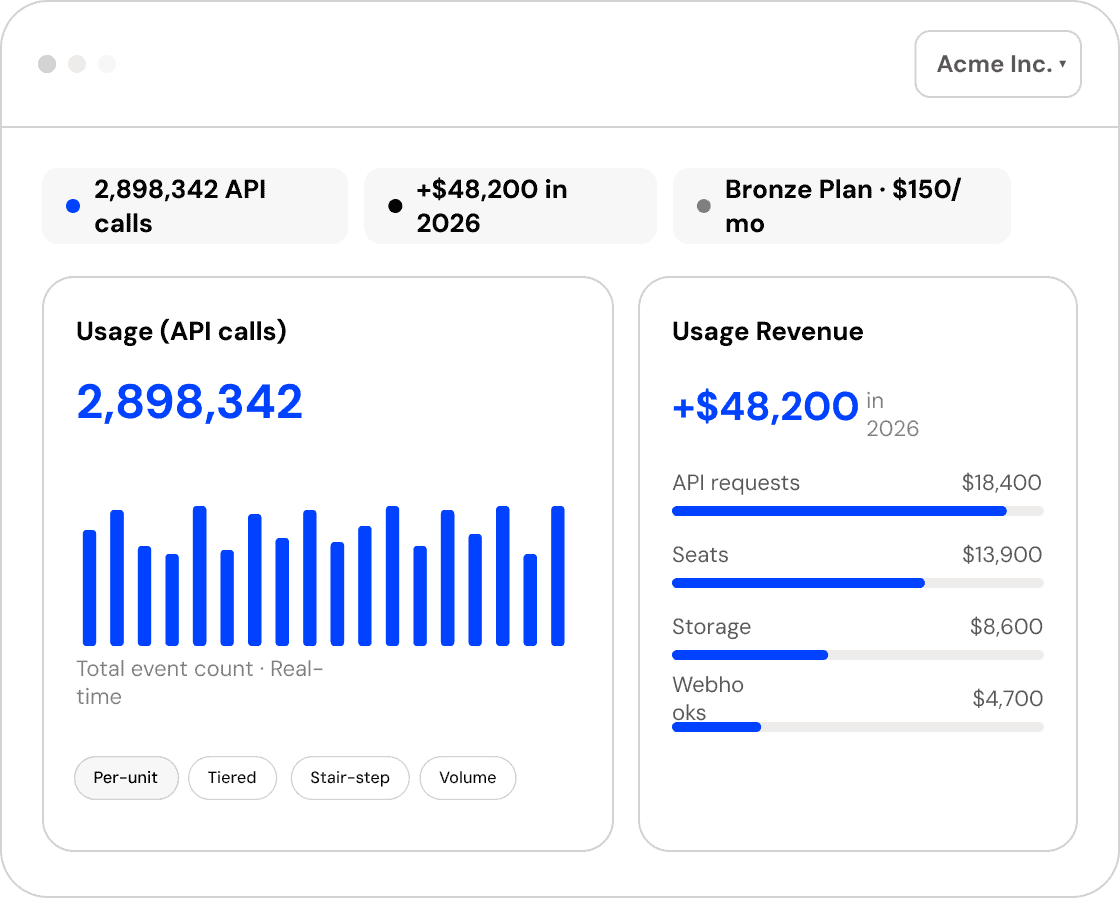The width and height of the screenshot is (1120, 898).
Task: Click the Storage revenue progress bar
Action: click(x=857, y=655)
